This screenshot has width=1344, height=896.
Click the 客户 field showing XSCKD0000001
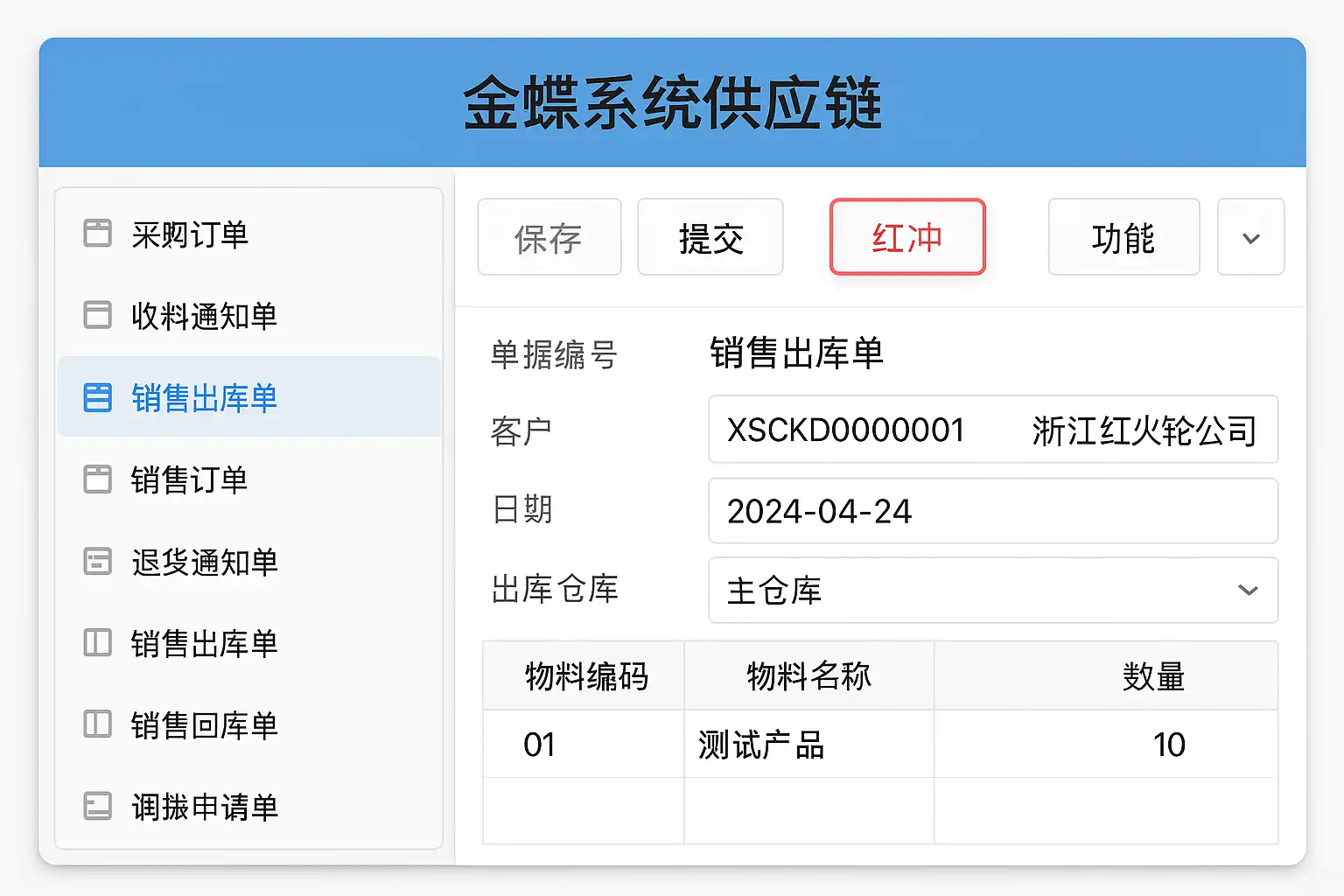993,430
